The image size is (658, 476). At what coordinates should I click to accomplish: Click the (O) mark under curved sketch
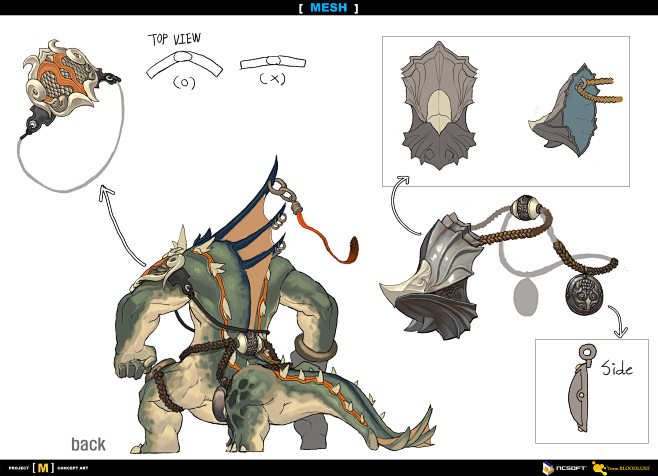(x=184, y=83)
